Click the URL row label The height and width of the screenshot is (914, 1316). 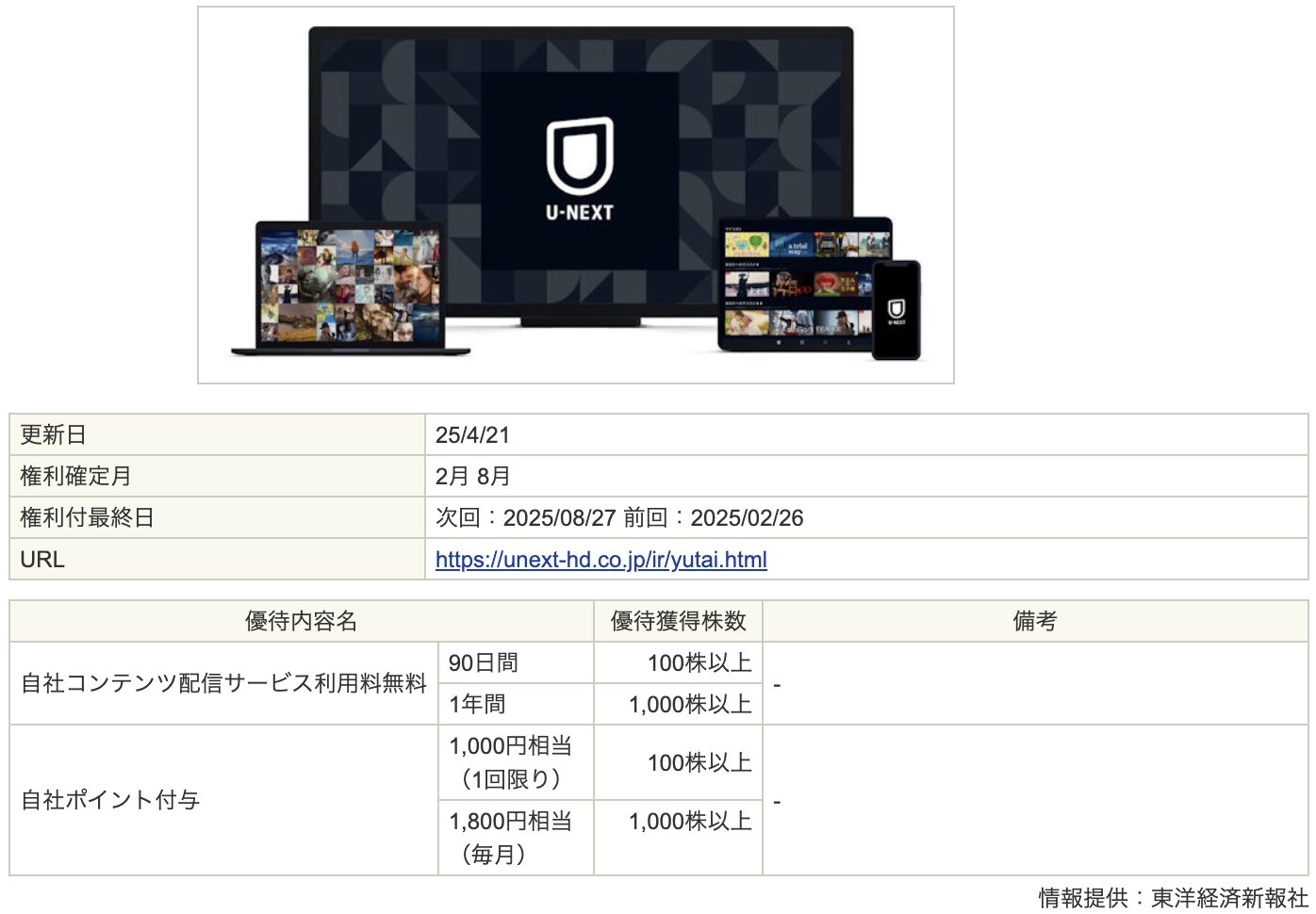pos(217,559)
